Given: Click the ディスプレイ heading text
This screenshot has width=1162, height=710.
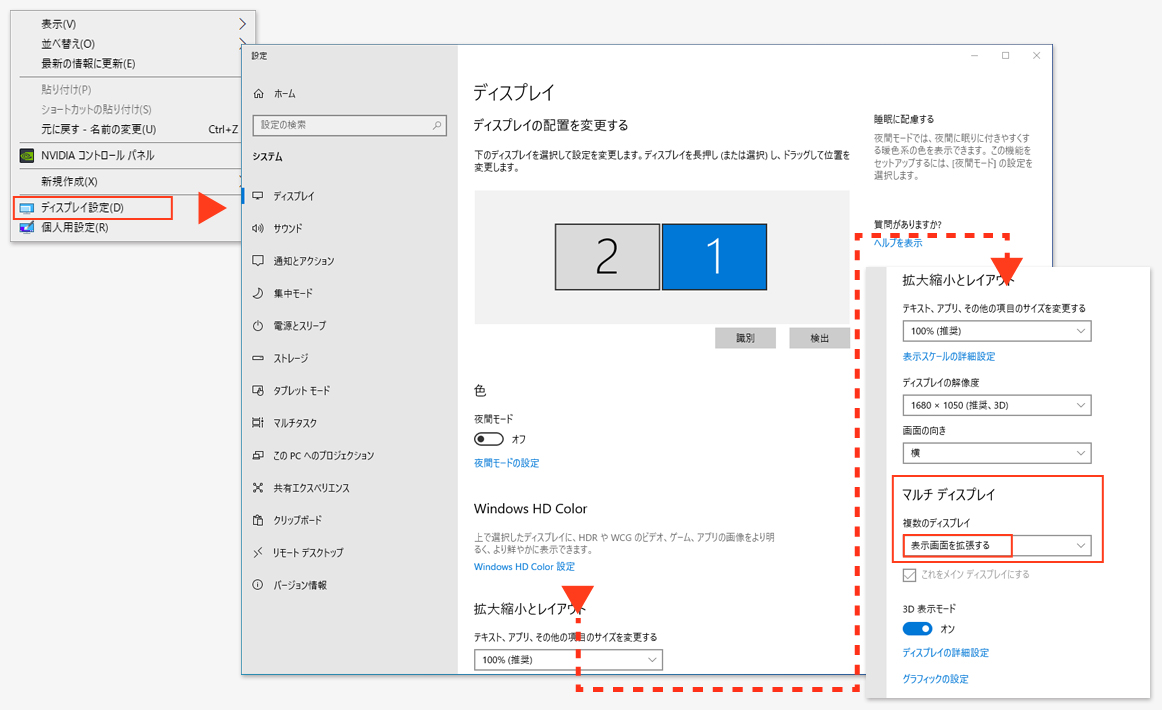Looking at the screenshot, I should pos(514,93).
